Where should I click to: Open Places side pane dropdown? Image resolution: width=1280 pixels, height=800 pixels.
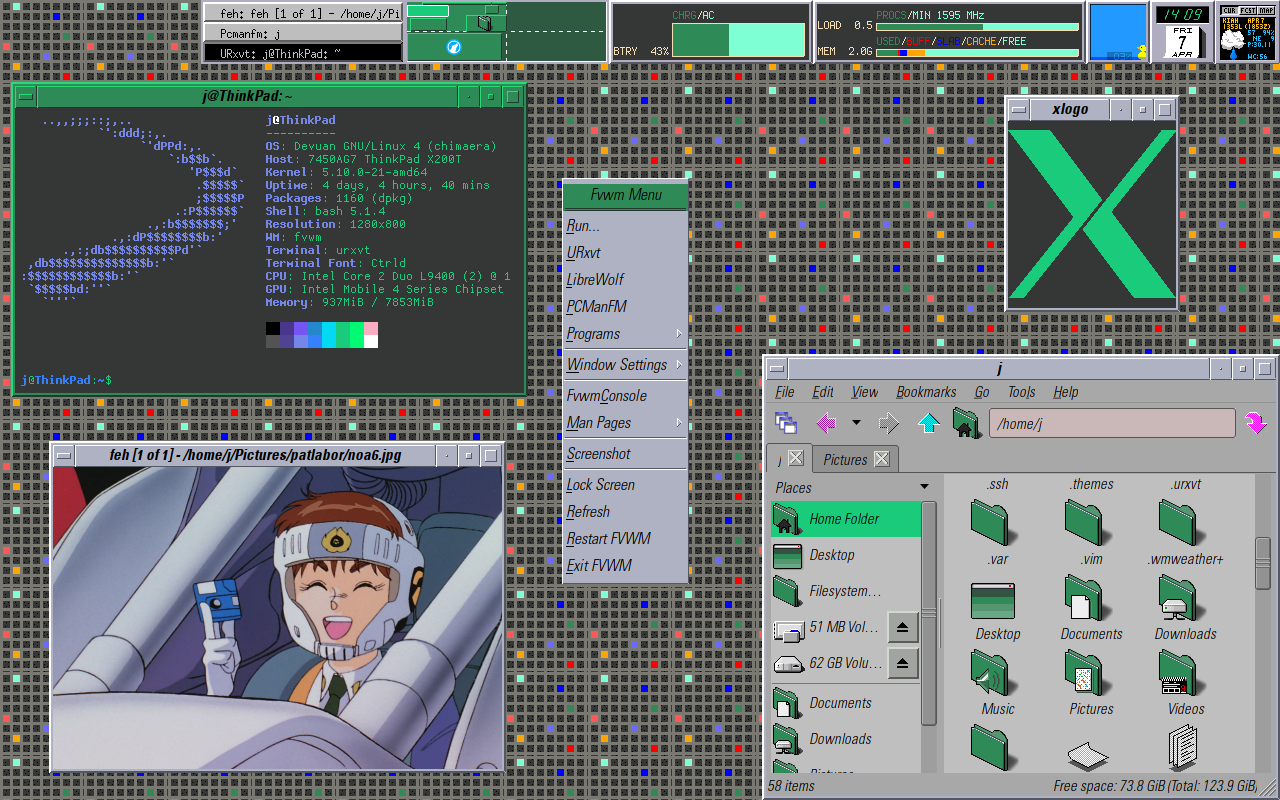pyautogui.click(x=924, y=487)
